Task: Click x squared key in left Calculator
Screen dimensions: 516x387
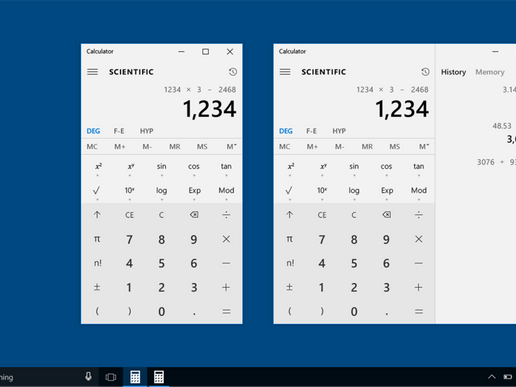Action: pyautogui.click(x=98, y=166)
